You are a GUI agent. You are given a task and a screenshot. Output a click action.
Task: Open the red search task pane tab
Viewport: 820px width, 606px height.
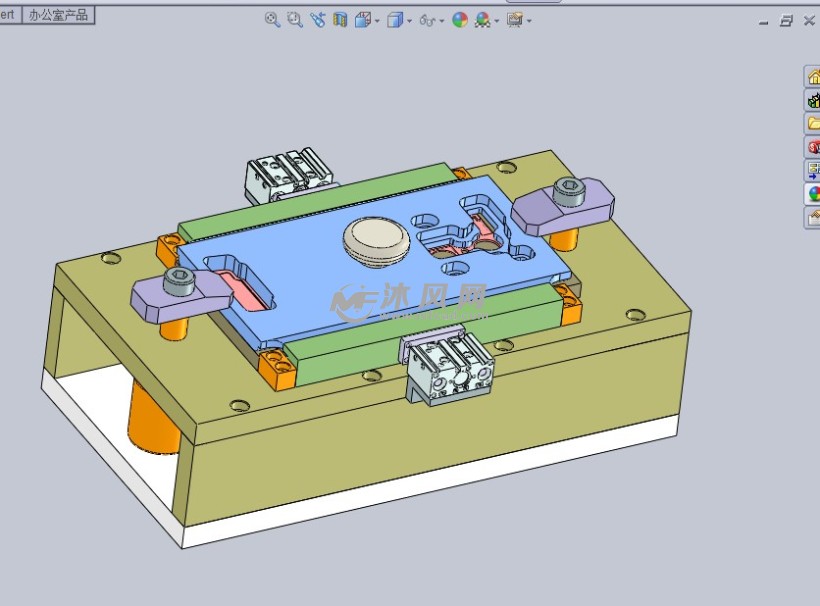(812, 147)
